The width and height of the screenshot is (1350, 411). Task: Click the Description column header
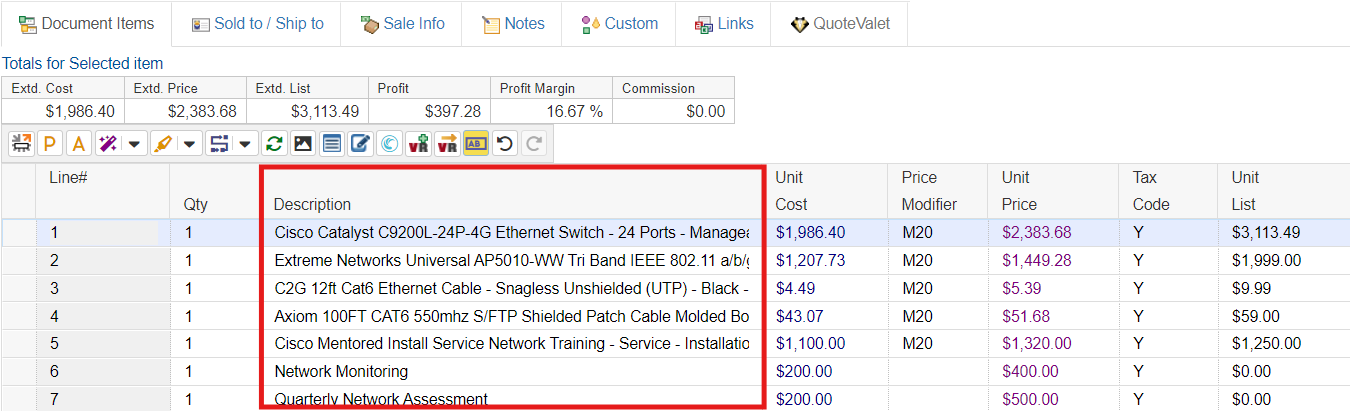313,204
